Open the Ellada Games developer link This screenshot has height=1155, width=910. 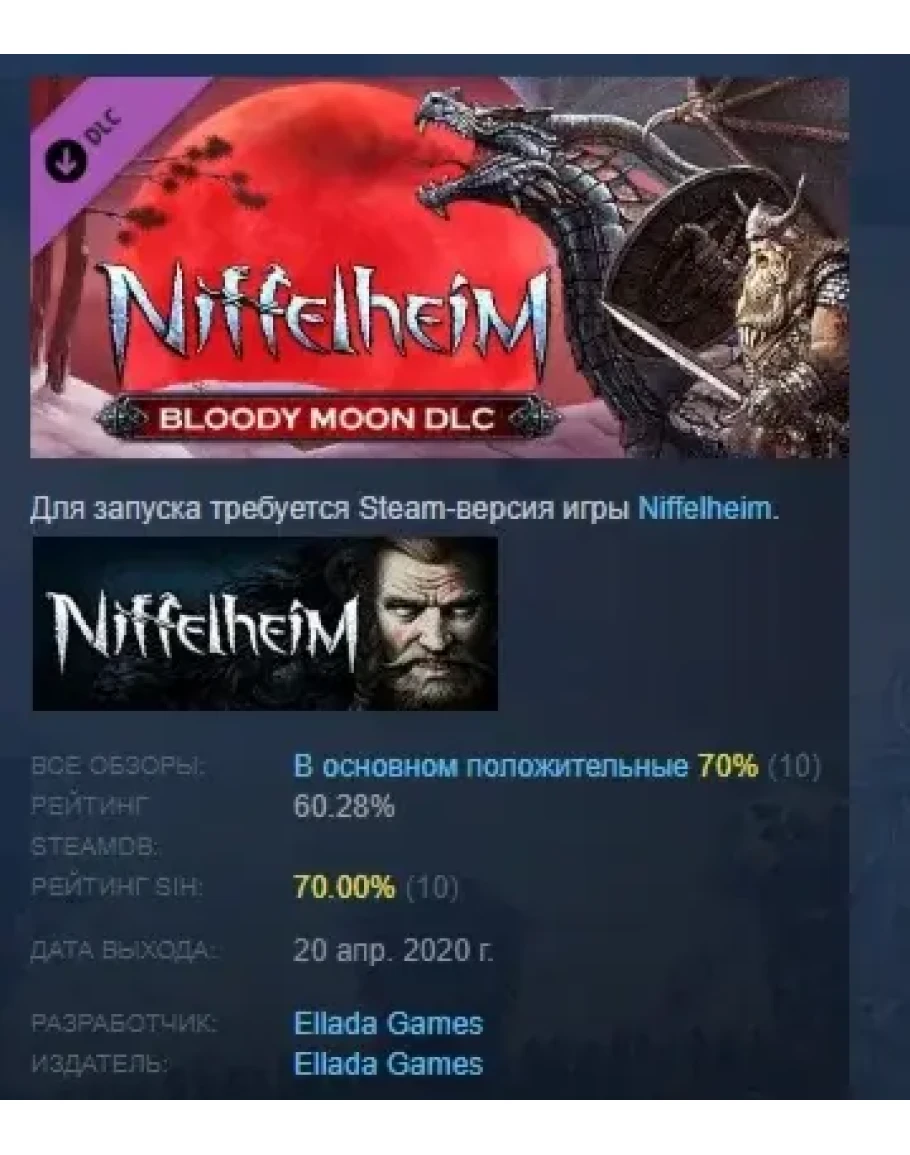click(x=388, y=1023)
